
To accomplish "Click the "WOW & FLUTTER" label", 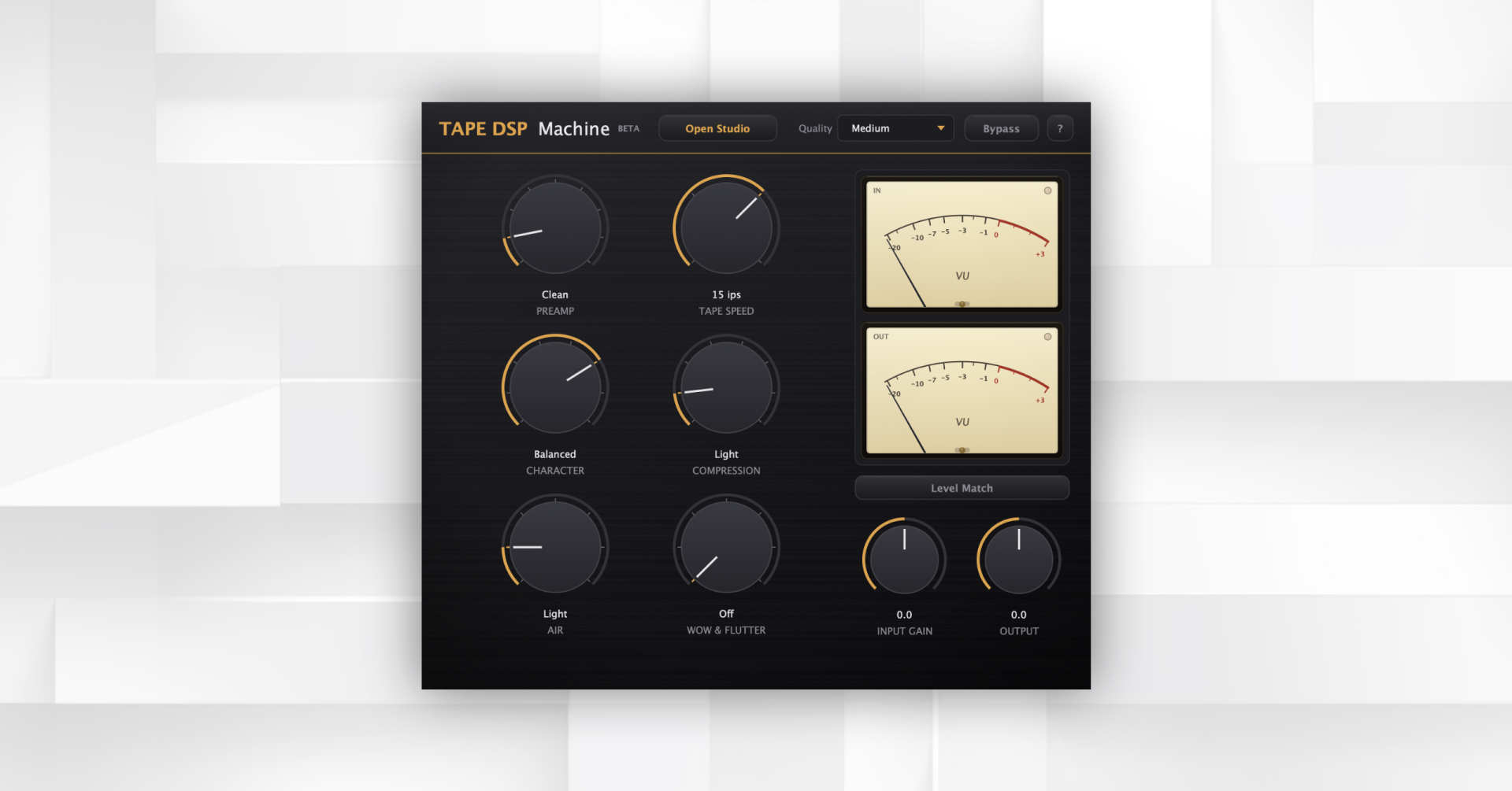I will (x=726, y=630).
